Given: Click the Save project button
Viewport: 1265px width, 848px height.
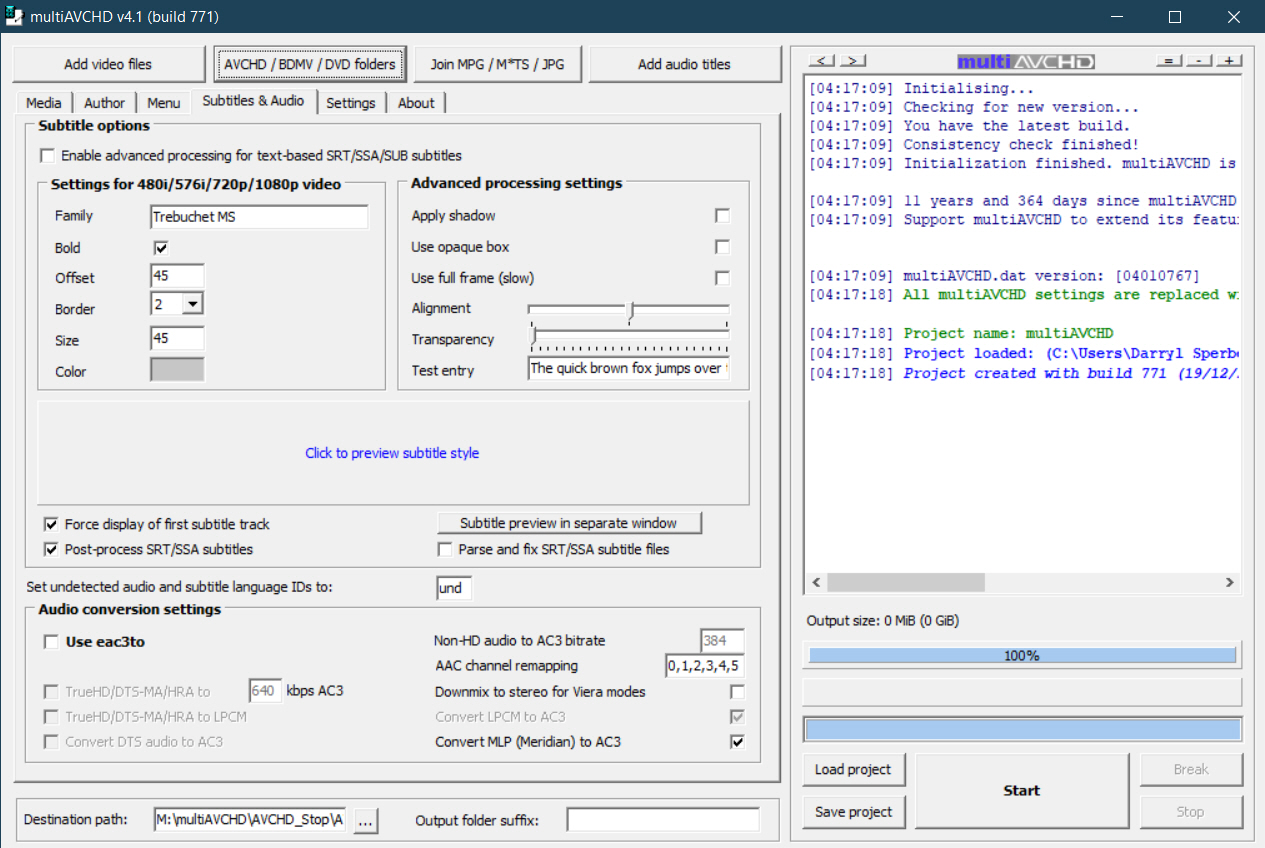Looking at the screenshot, I should point(854,812).
